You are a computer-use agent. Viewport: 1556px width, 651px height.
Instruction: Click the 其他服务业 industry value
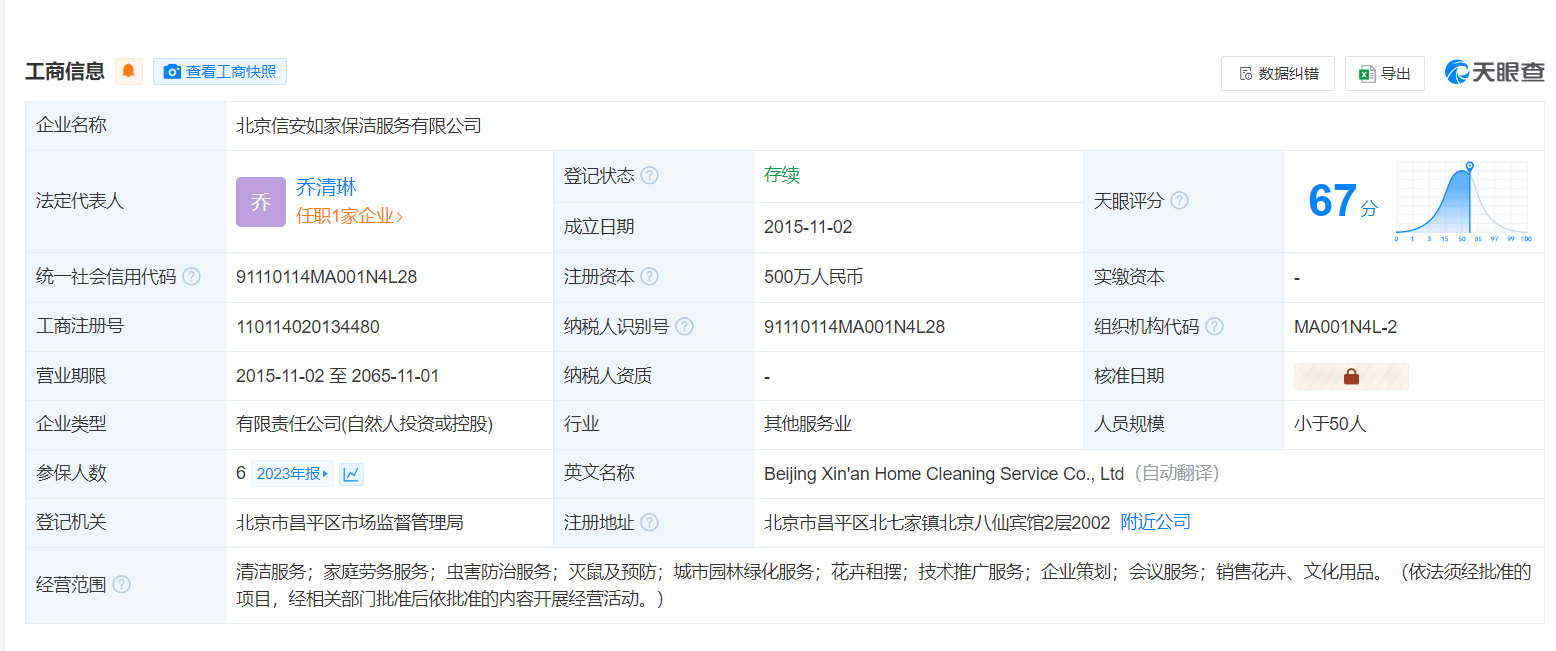tap(808, 424)
